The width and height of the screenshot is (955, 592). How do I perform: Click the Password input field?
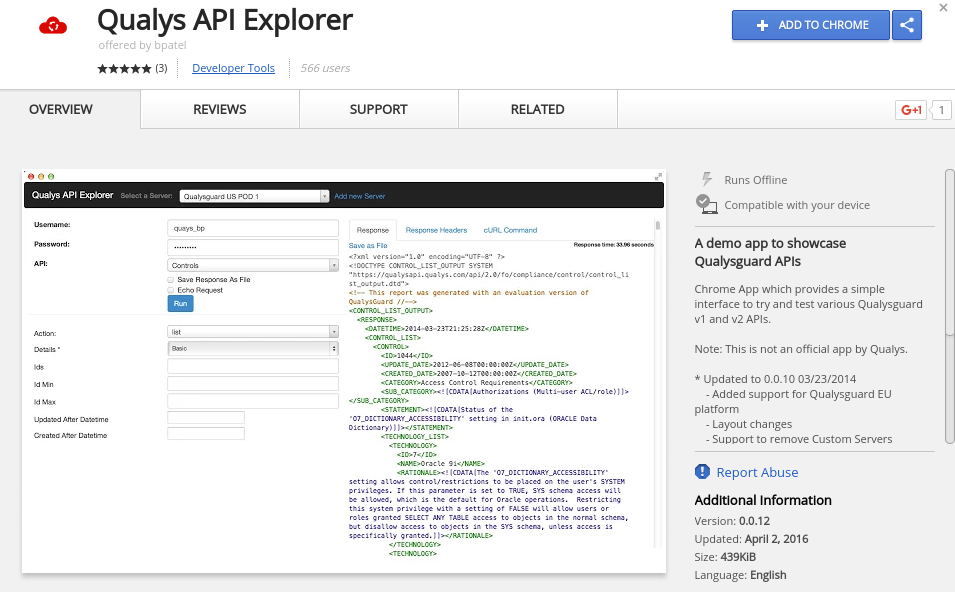click(x=253, y=247)
